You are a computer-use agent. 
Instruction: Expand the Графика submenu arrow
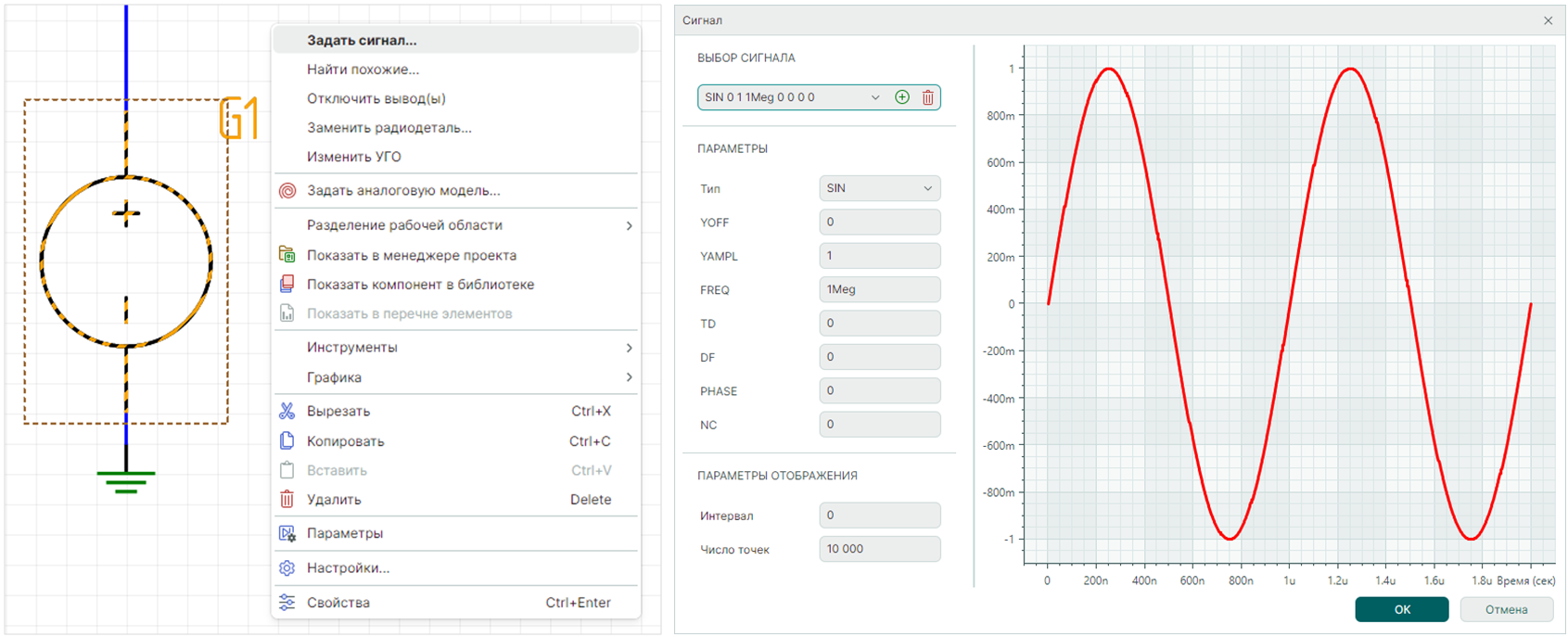point(629,377)
